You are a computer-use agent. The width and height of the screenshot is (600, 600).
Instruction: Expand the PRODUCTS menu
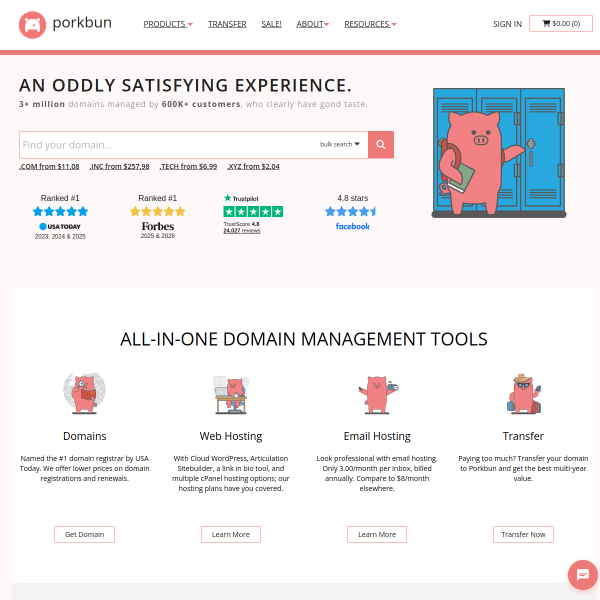[x=168, y=24]
